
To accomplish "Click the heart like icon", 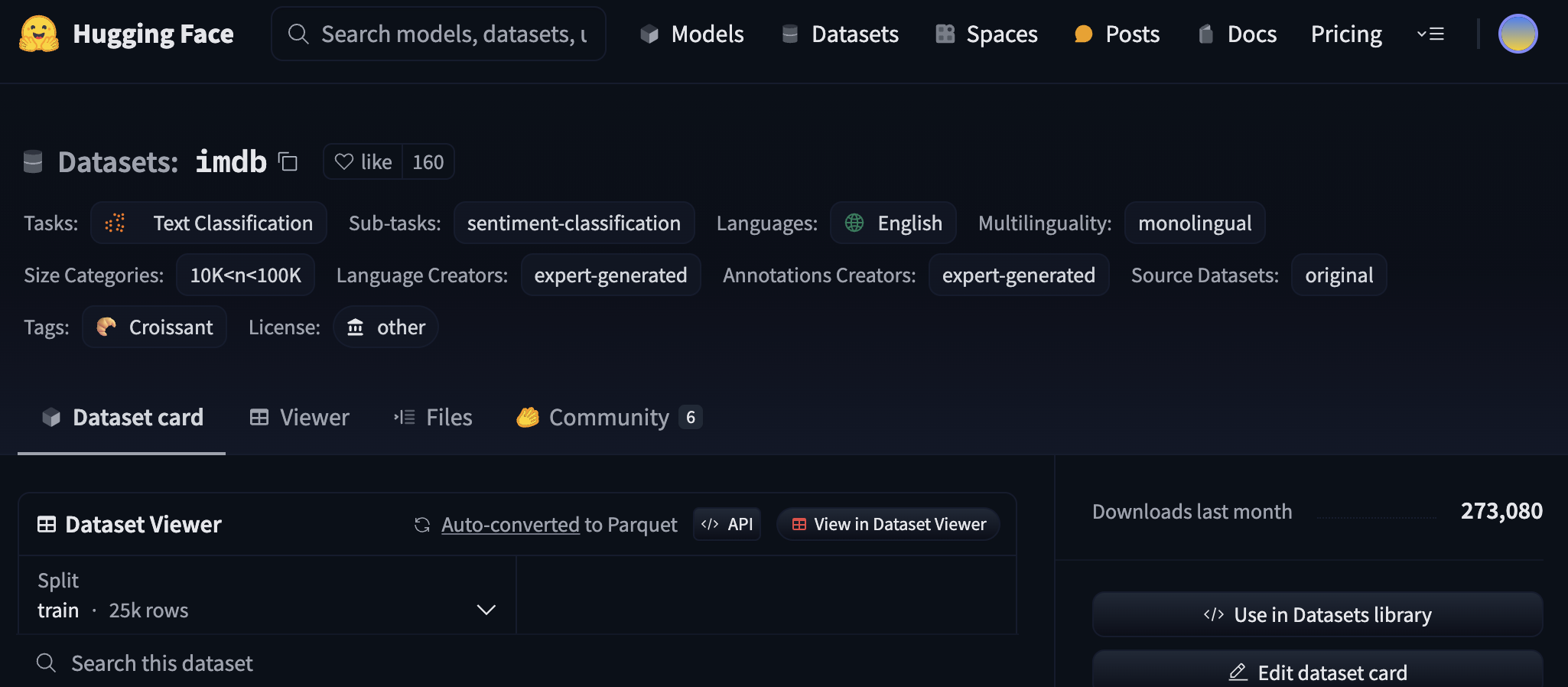I will click(344, 162).
